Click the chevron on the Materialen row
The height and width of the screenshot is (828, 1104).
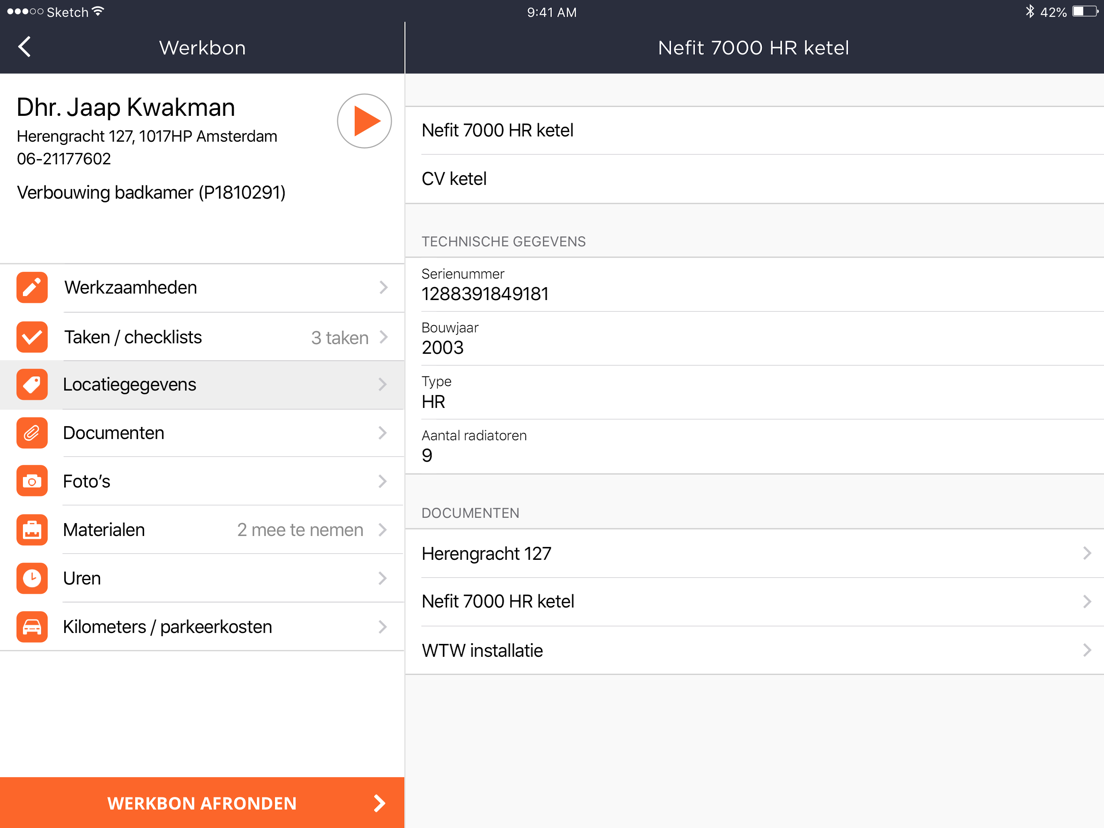click(383, 530)
